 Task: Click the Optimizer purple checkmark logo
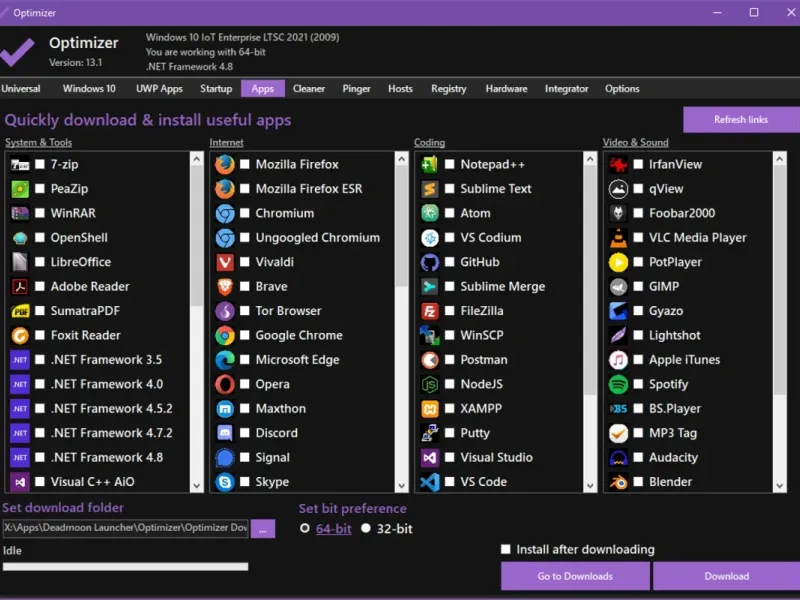(x=17, y=52)
